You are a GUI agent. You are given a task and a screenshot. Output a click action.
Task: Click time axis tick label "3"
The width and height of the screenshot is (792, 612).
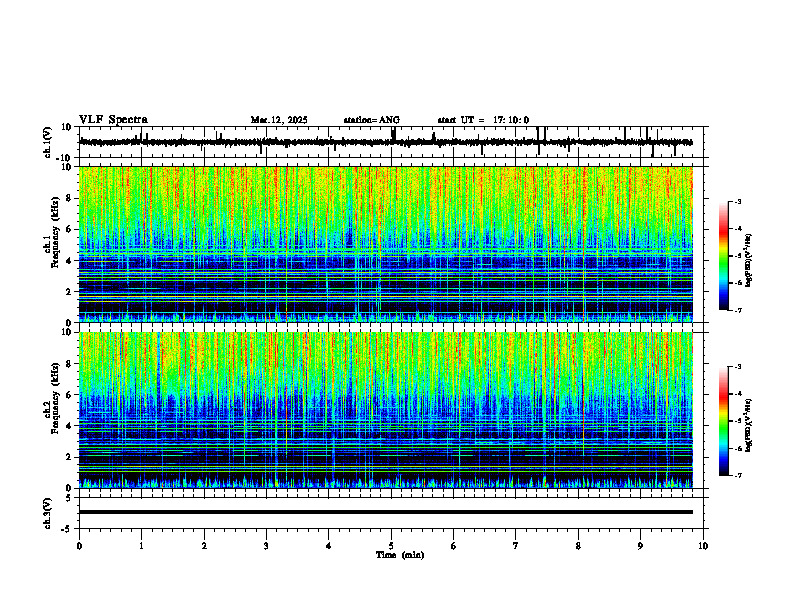[266, 546]
